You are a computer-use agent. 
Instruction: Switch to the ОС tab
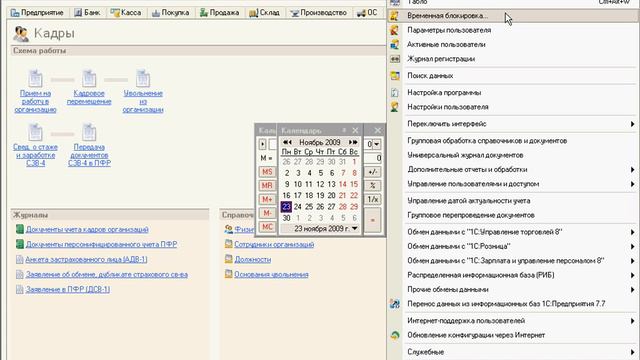(367, 13)
